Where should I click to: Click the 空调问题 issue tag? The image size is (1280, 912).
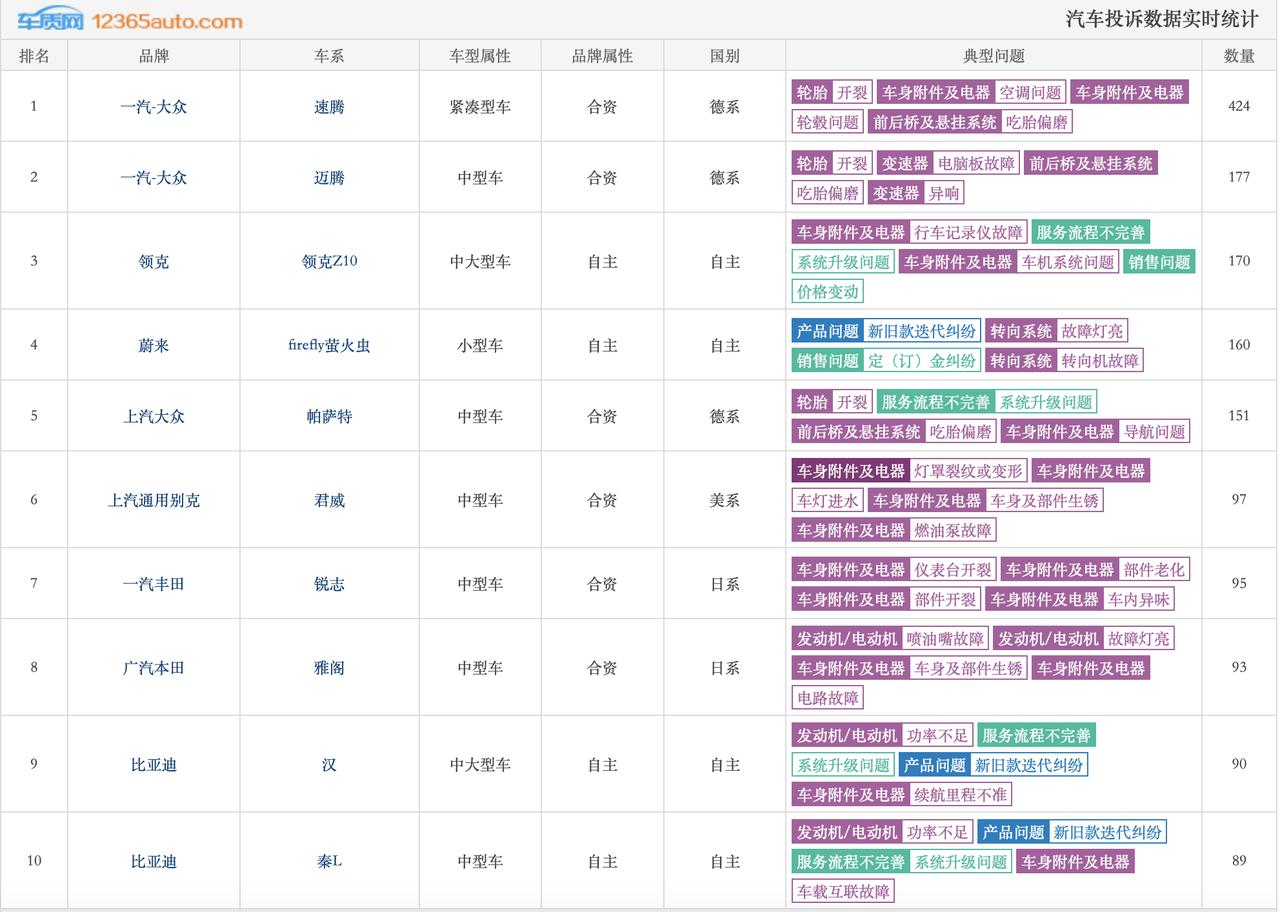coord(1030,93)
